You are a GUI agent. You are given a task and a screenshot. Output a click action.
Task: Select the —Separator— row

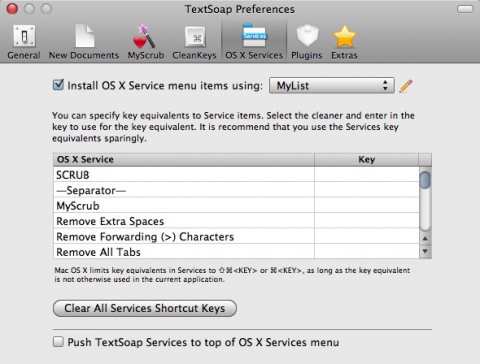(236, 190)
